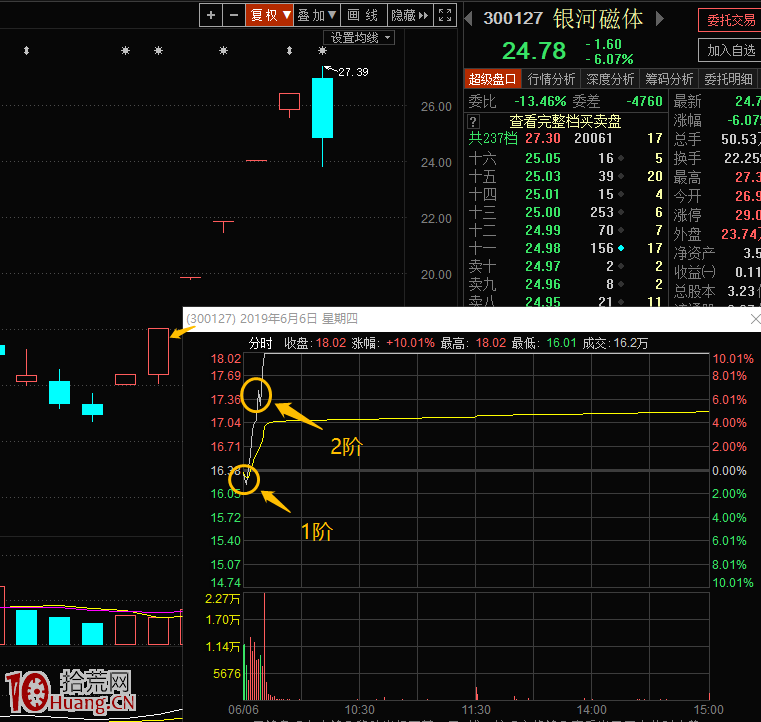Open the 复权 dropdown
Viewport: 761px width, 722px height.
pos(270,16)
